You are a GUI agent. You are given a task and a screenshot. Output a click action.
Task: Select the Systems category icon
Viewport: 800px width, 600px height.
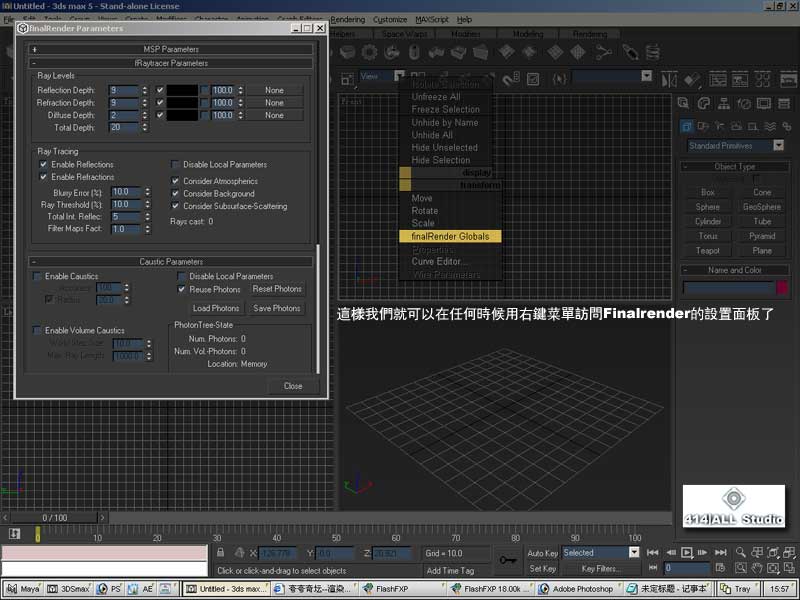tap(786, 126)
